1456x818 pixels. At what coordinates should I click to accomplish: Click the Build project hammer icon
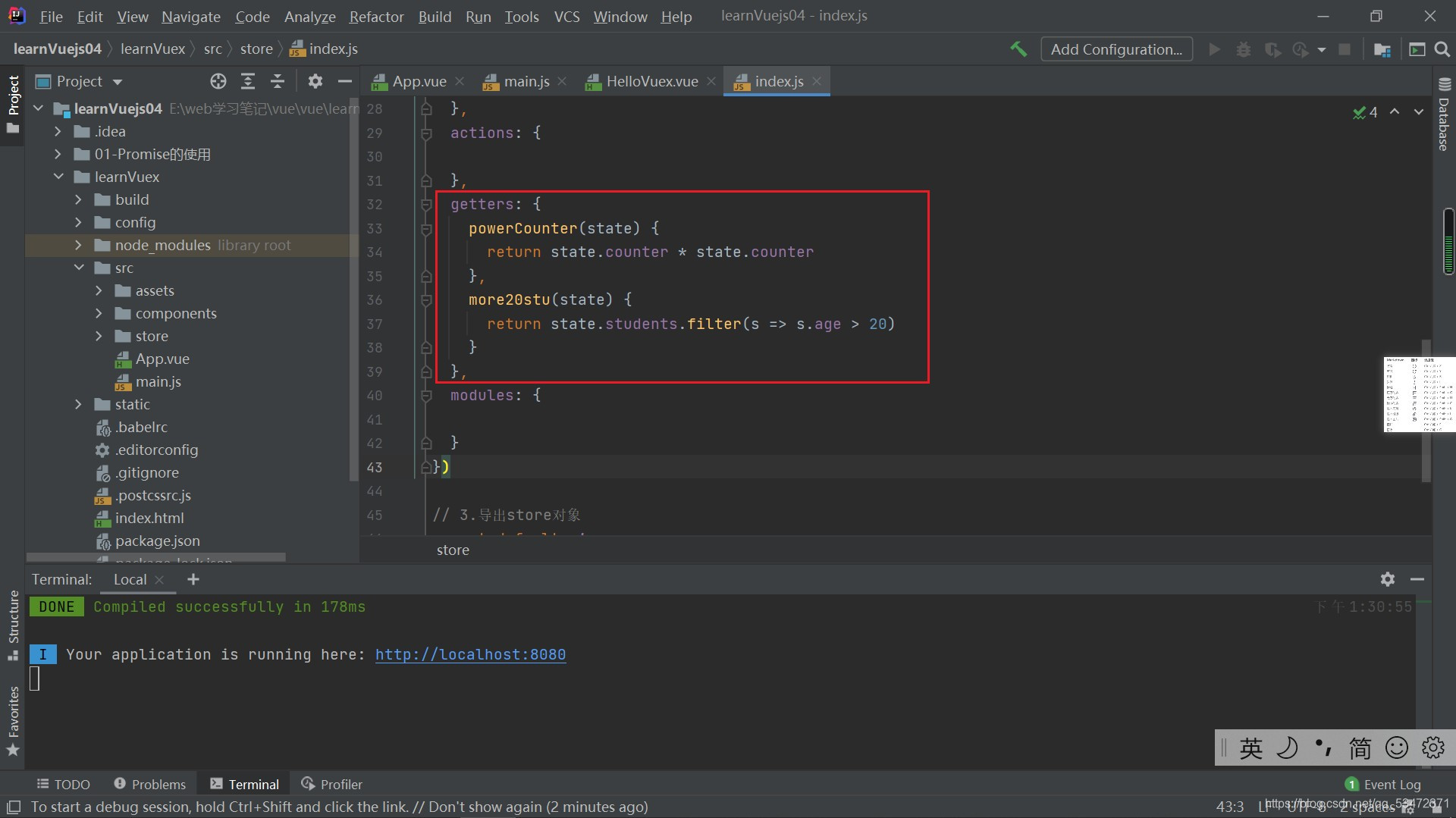[1018, 49]
